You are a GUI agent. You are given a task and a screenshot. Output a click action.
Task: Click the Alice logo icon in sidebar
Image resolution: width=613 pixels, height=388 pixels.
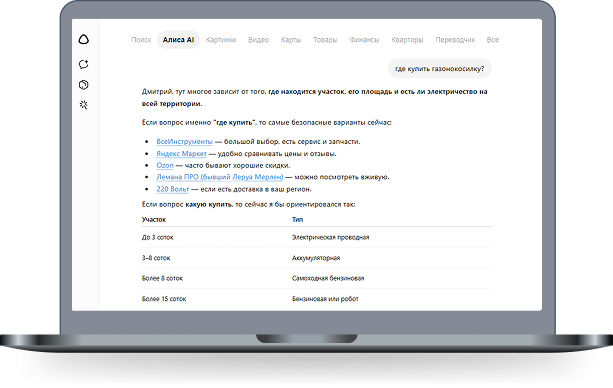coord(84,39)
